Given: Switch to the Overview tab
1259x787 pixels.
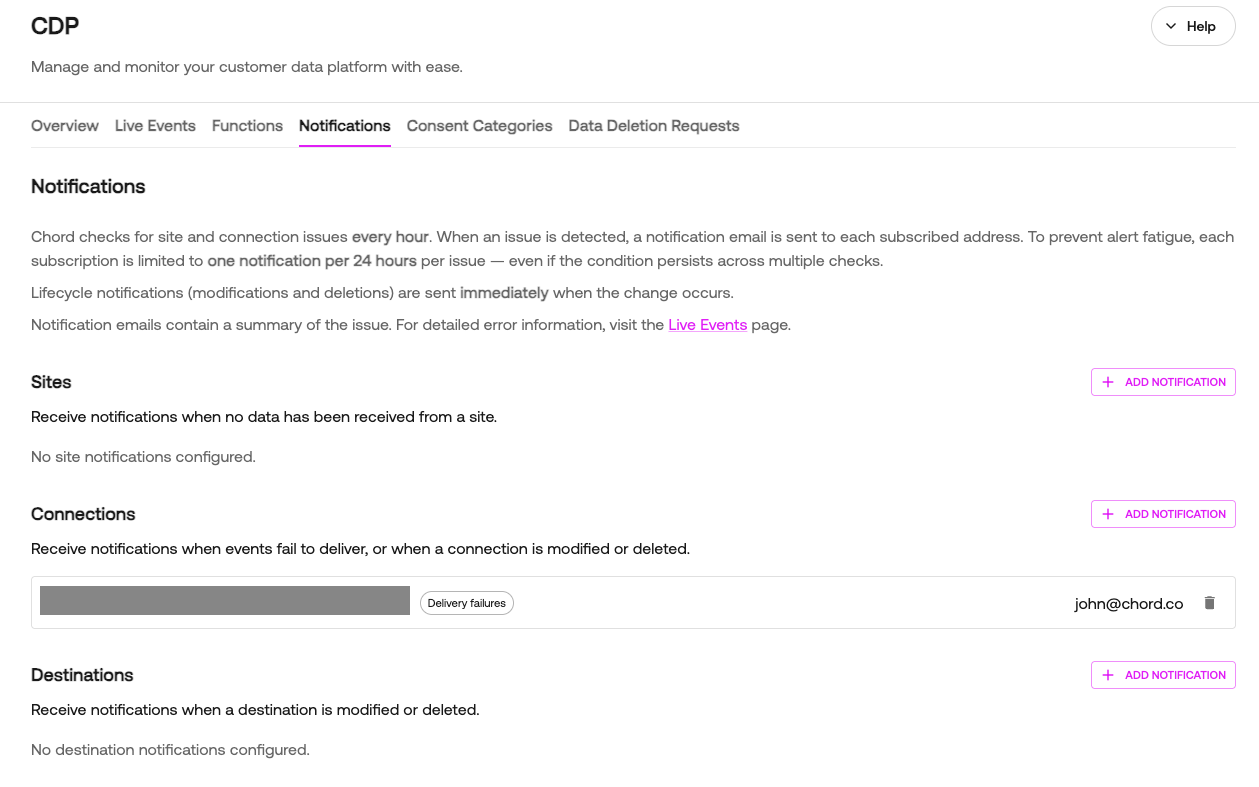Looking at the screenshot, I should point(65,126).
